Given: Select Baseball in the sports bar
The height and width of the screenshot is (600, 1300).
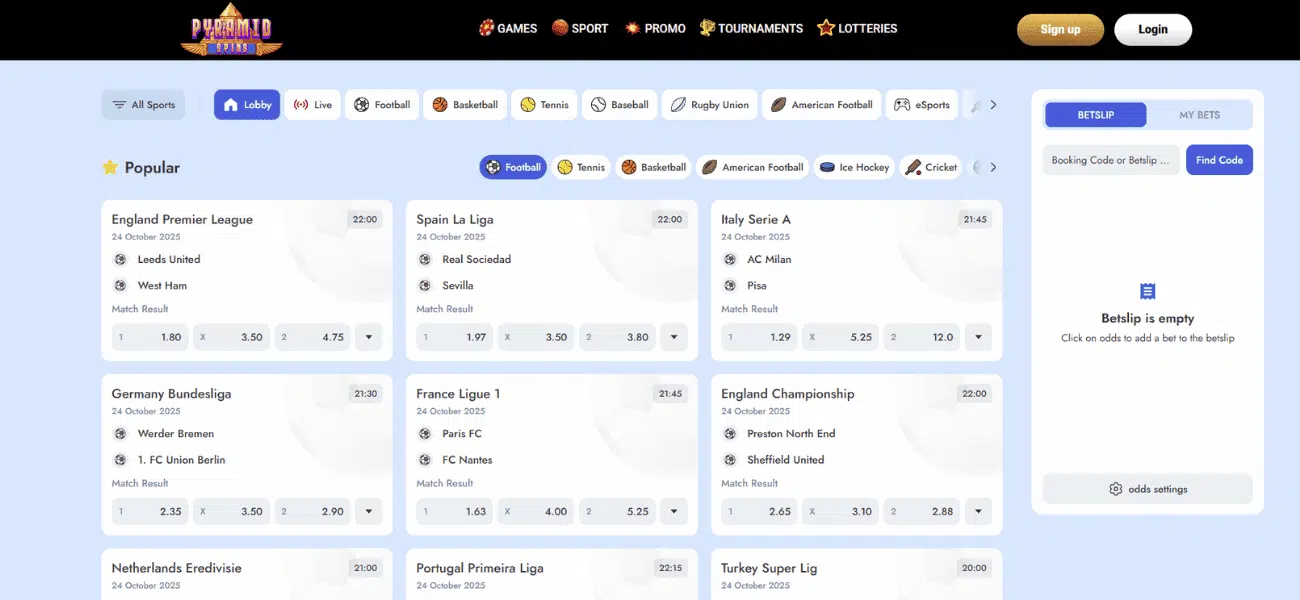Looking at the screenshot, I should [x=619, y=105].
